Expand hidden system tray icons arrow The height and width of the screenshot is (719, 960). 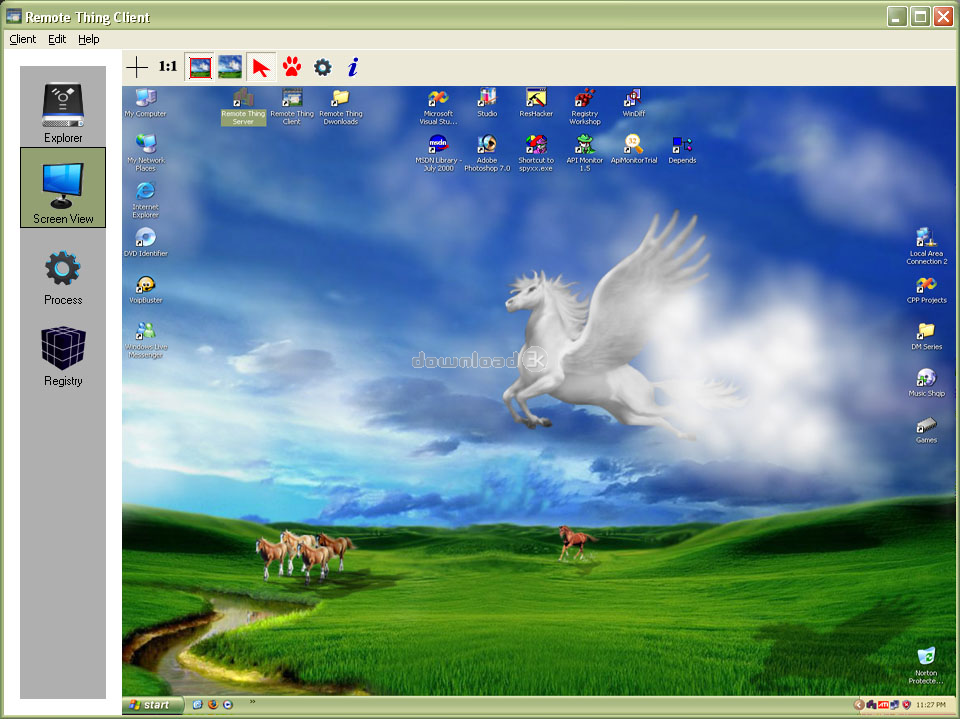(859, 705)
